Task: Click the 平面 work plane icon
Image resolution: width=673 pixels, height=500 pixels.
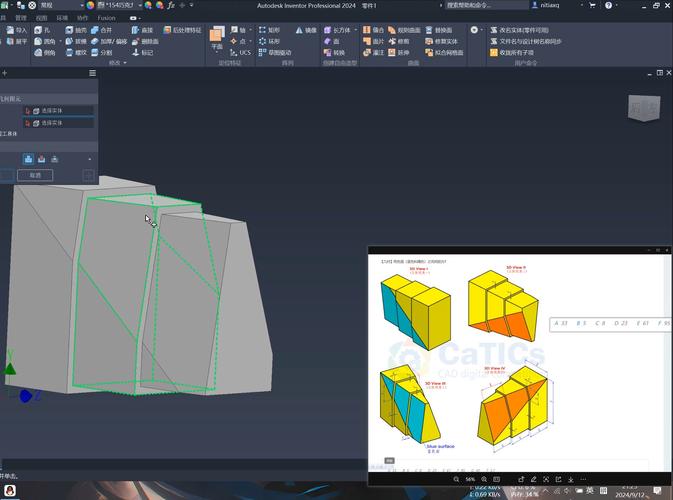Action: coord(217,40)
